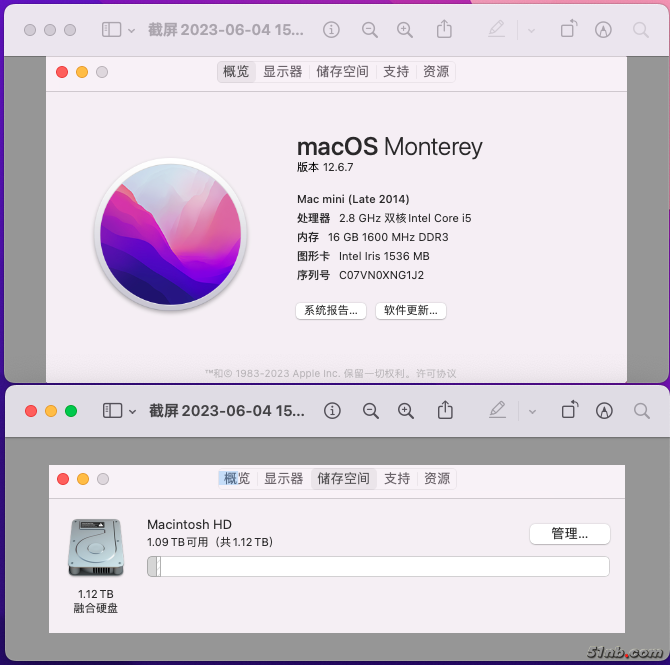670x665 pixels.
Task: Zoom out in bottom Preview window
Action: click(x=370, y=411)
